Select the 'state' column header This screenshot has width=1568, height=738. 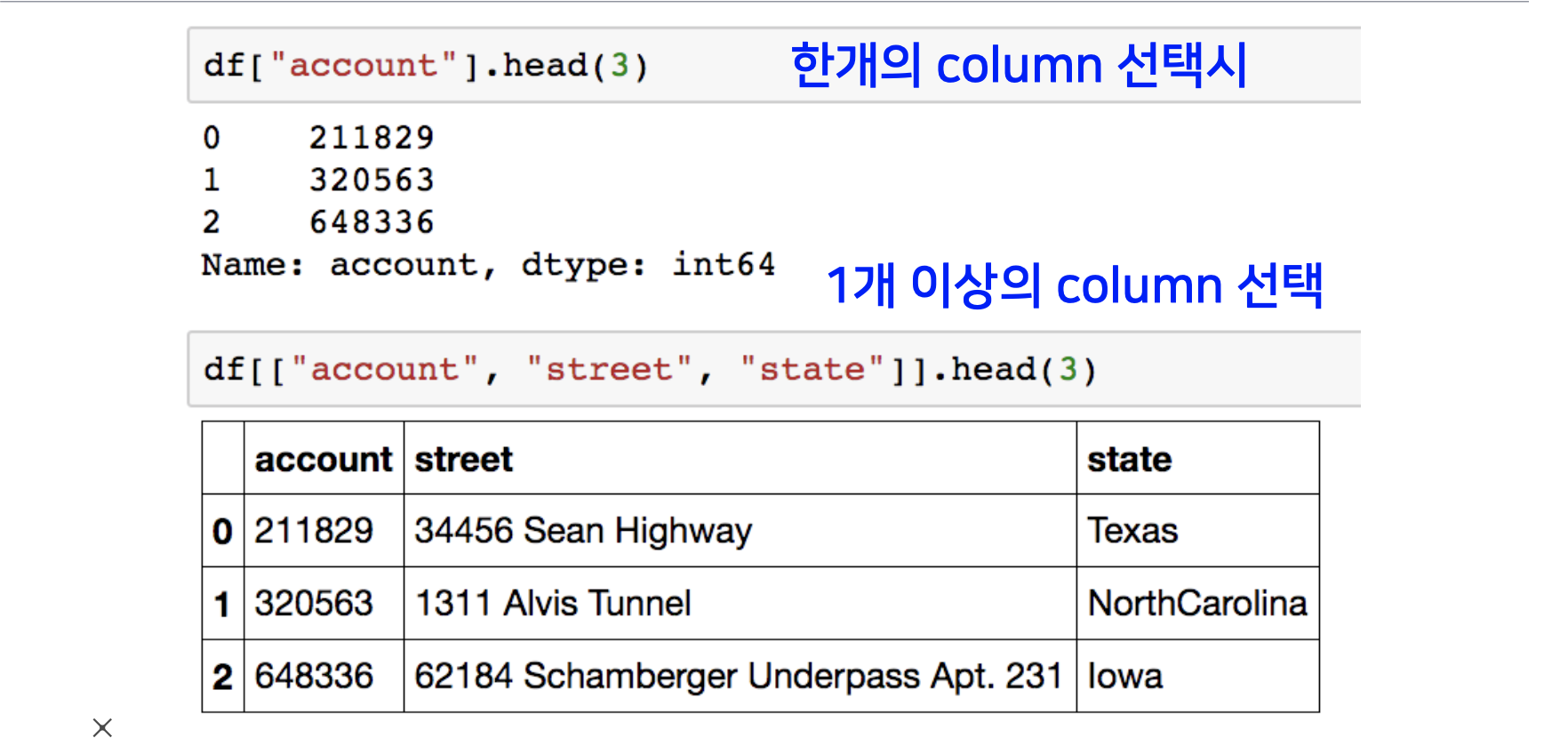(1197, 459)
